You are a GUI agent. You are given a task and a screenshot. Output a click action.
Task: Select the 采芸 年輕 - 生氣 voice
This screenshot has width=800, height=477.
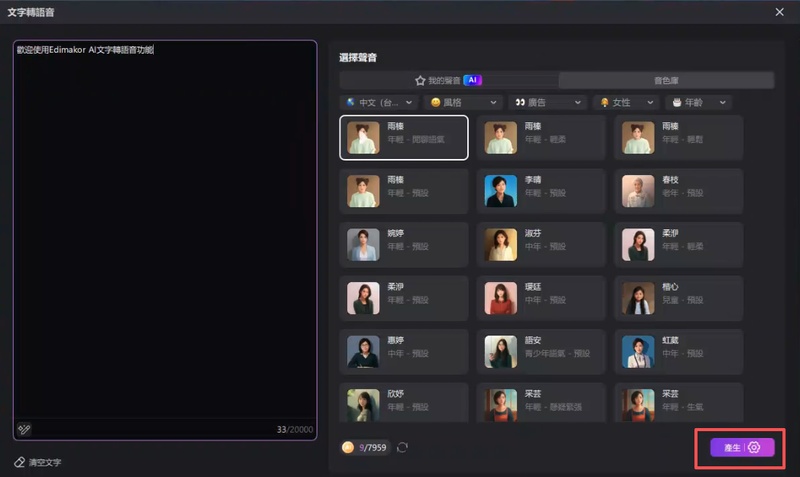point(678,403)
